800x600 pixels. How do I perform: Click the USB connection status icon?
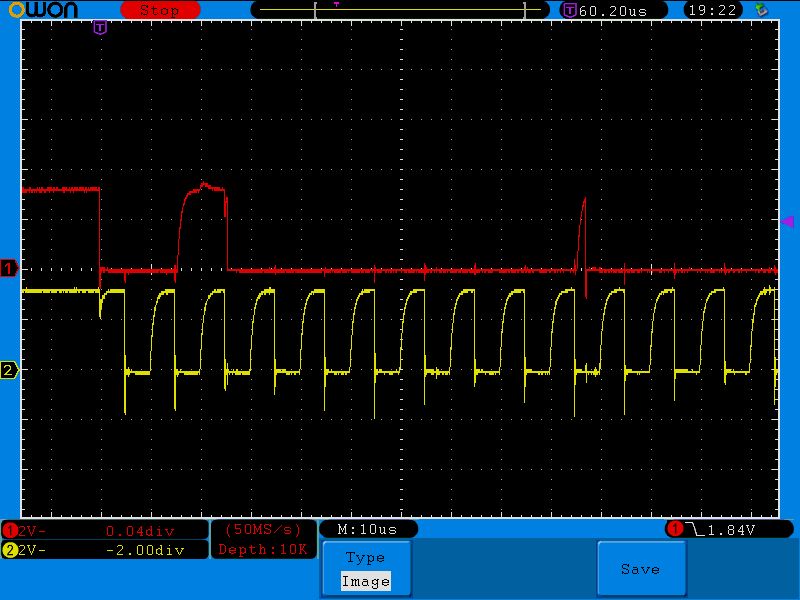[x=763, y=10]
